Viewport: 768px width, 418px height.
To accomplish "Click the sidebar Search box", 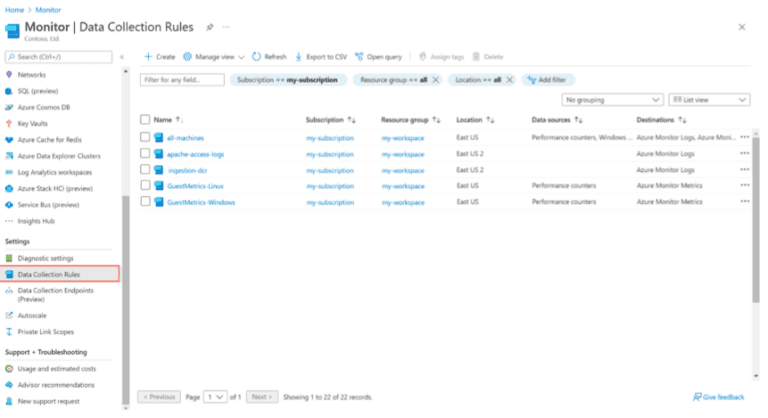I will (59, 57).
